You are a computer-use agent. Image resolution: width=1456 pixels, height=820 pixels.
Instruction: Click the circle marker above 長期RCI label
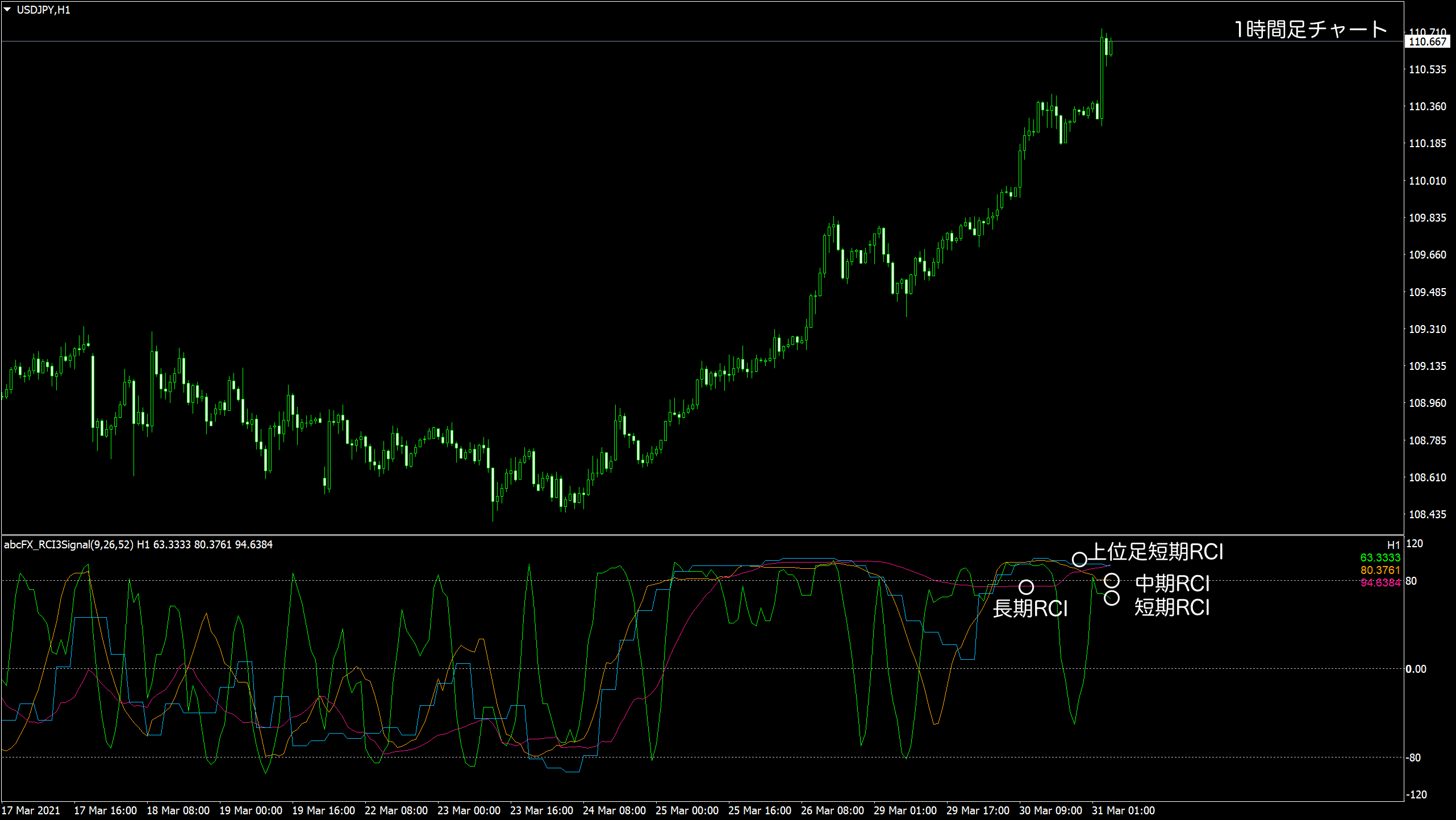pyautogui.click(x=1026, y=587)
